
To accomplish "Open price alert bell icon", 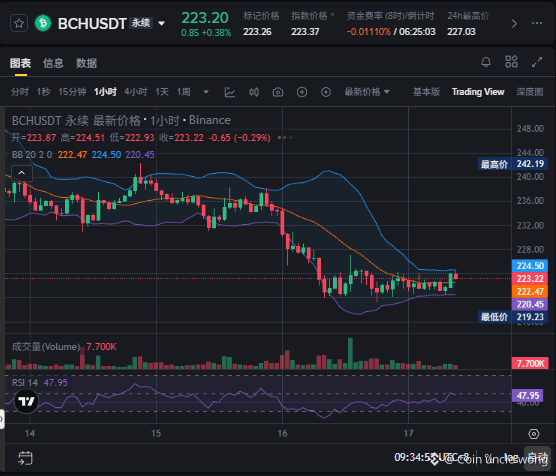I will 486,62.
